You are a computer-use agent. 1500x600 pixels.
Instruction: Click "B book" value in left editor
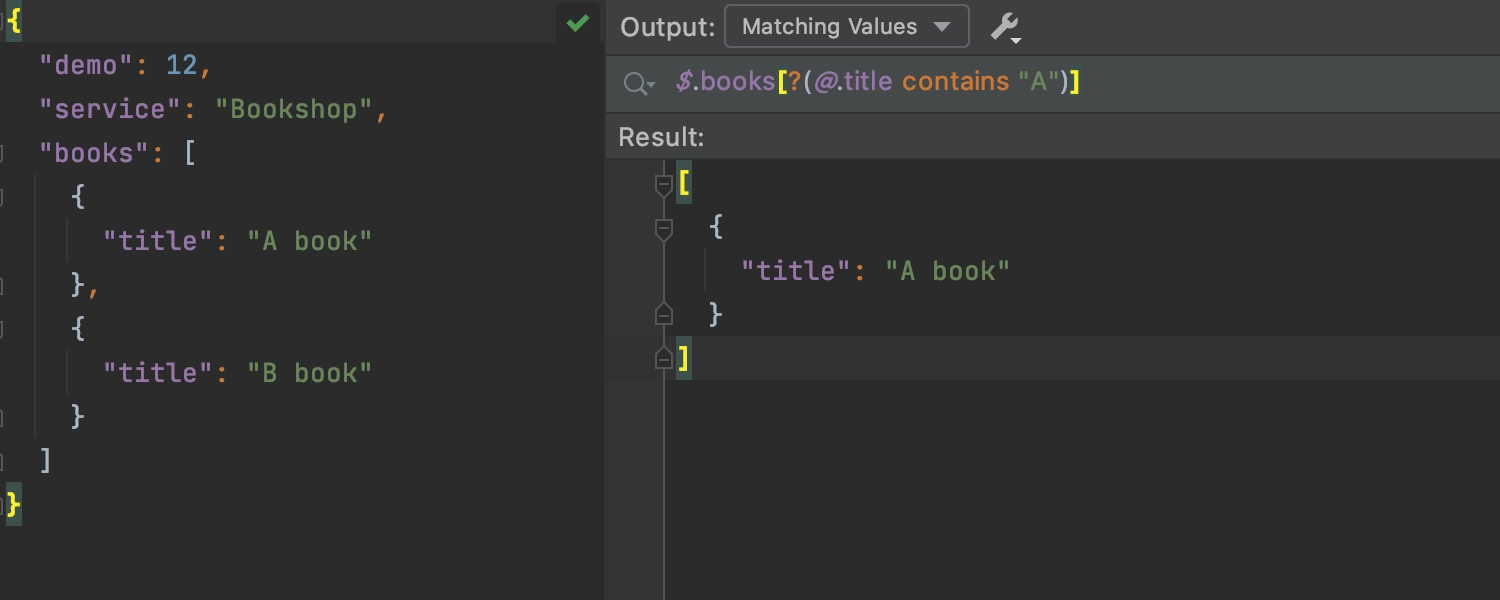point(310,373)
